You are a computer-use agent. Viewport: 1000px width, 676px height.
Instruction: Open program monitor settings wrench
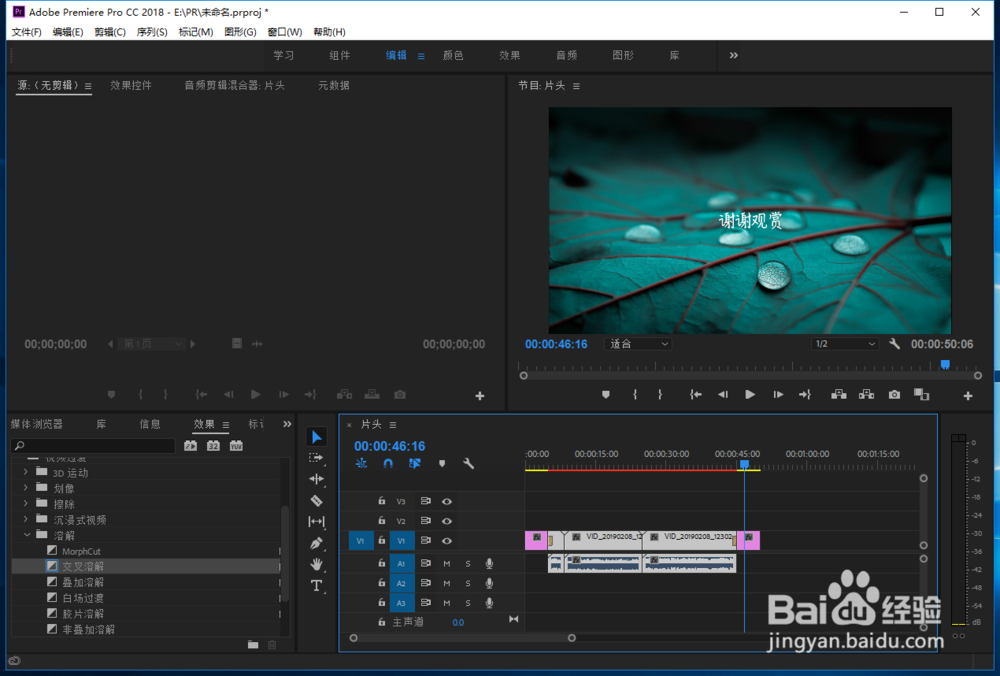pos(894,344)
